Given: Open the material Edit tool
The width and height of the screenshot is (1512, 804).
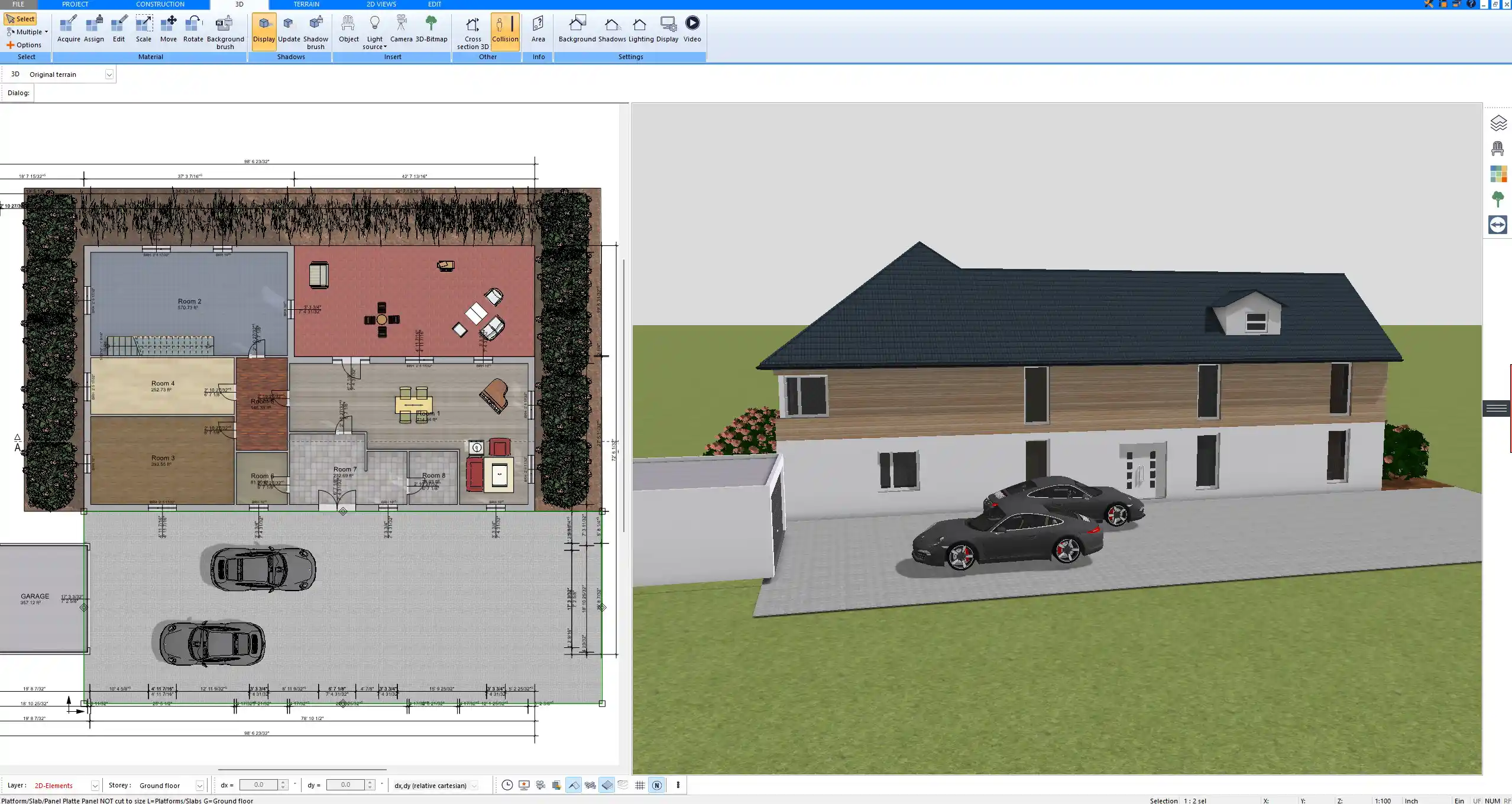Looking at the screenshot, I should pyautogui.click(x=119, y=29).
